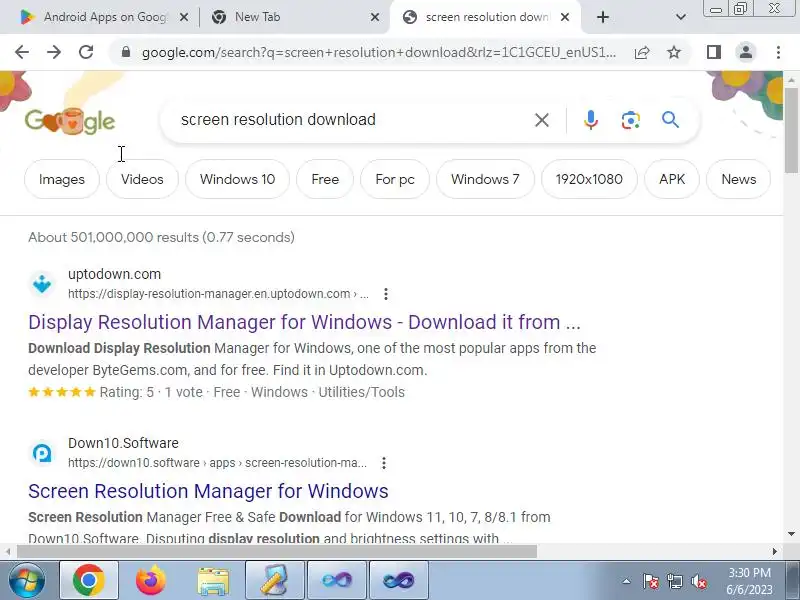Click the blue magnifier search button
The width and height of the screenshot is (800, 600).
tap(670, 120)
